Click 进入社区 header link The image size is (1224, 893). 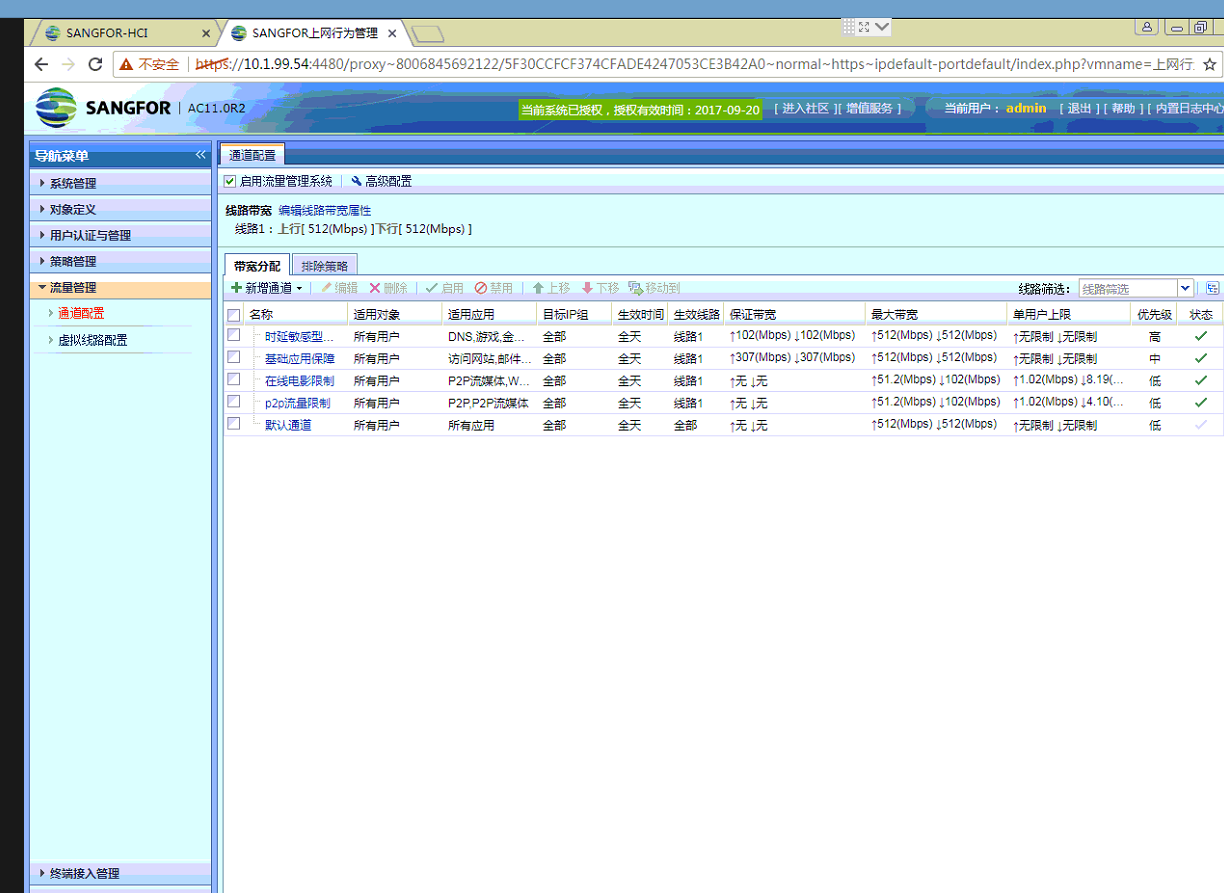pyautogui.click(x=805, y=108)
